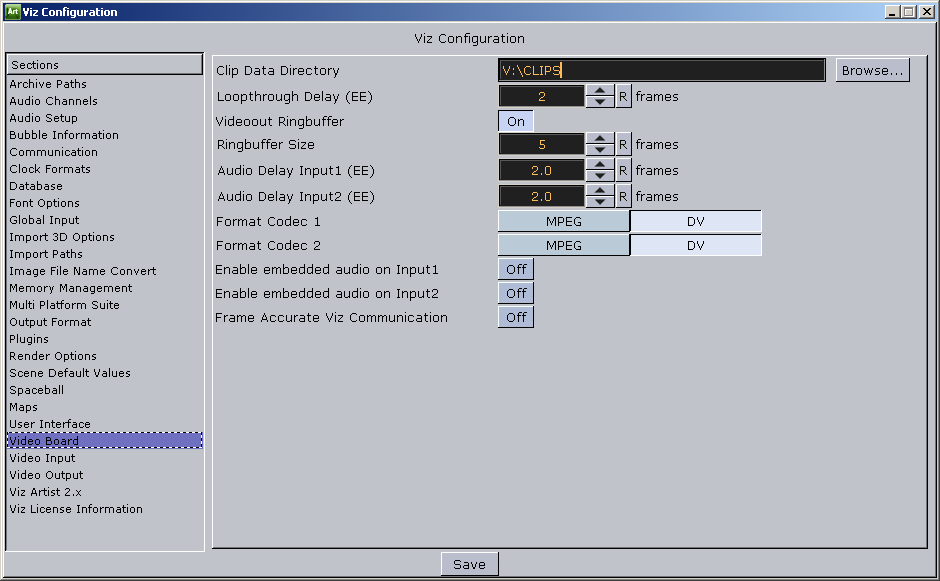Select DV for Format Codec 2
Viewport: 940px width, 581px height.
point(695,246)
